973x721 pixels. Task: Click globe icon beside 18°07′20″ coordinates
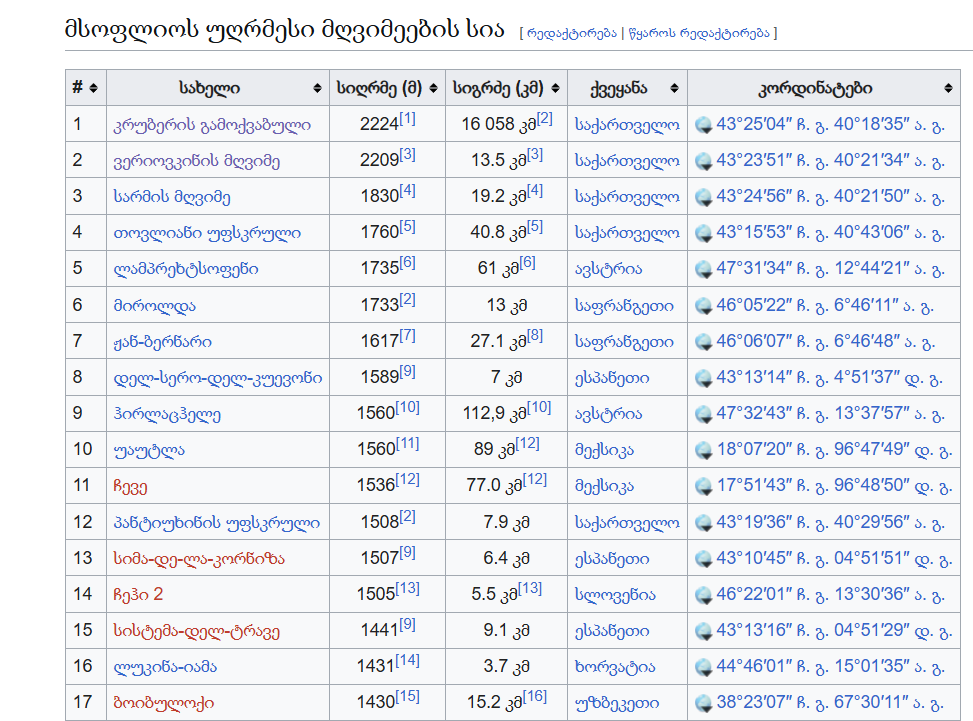704,450
